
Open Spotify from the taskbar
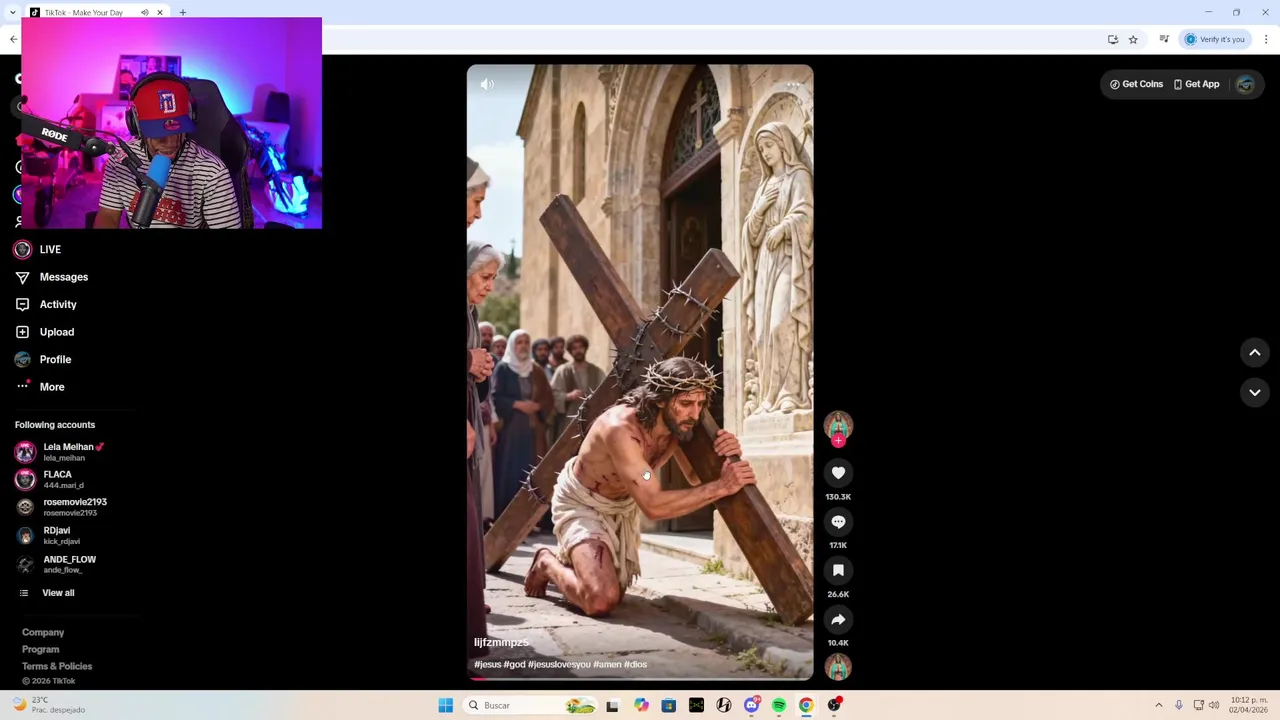coord(779,705)
